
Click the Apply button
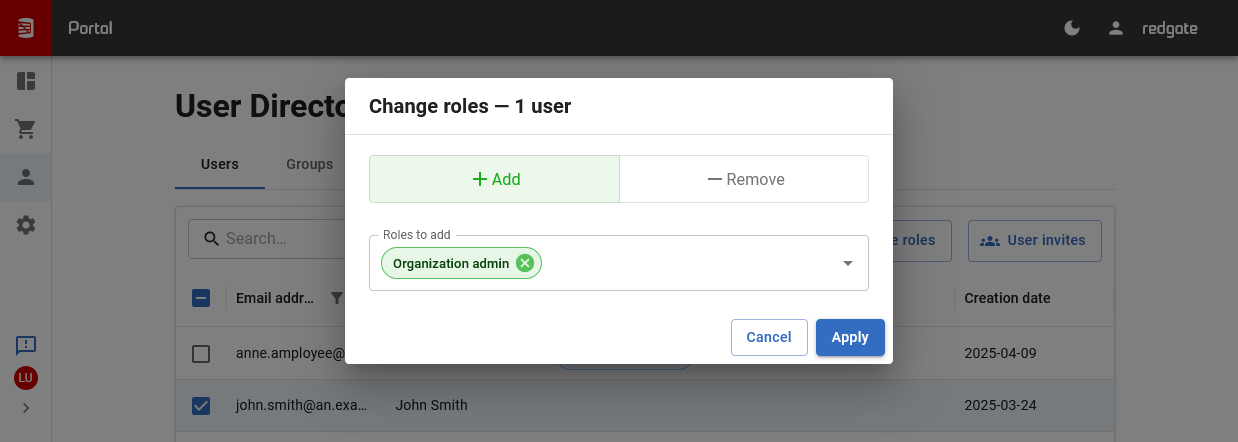point(849,337)
